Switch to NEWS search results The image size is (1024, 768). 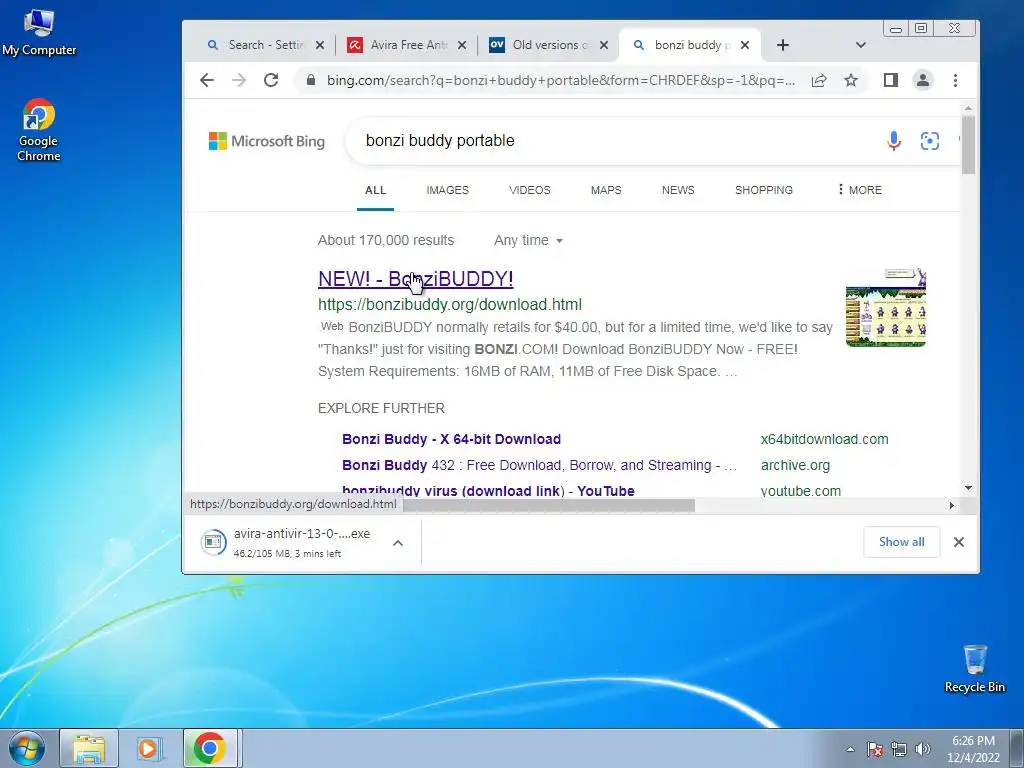(678, 190)
